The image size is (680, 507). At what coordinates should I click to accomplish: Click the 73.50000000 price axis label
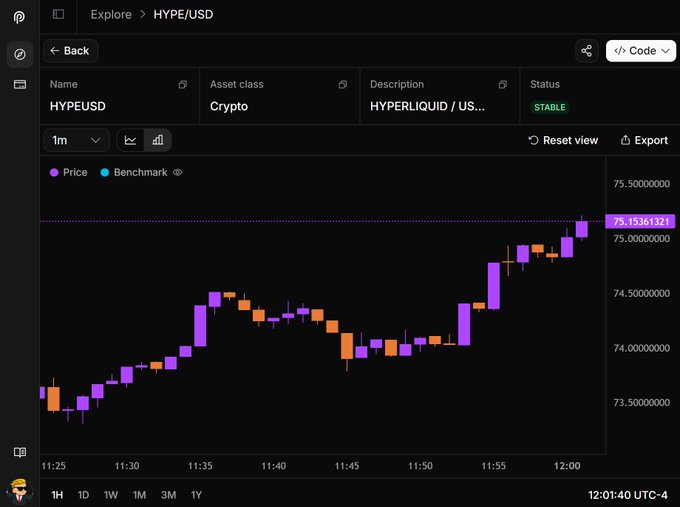pos(641,402)
